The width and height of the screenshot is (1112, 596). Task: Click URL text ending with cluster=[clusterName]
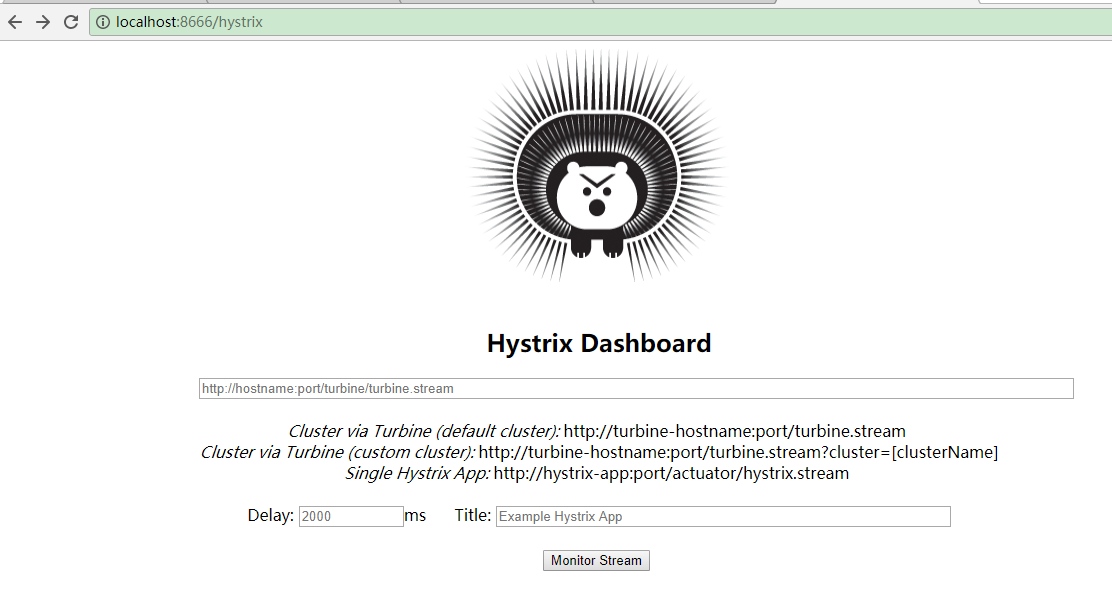pos(738,453)
